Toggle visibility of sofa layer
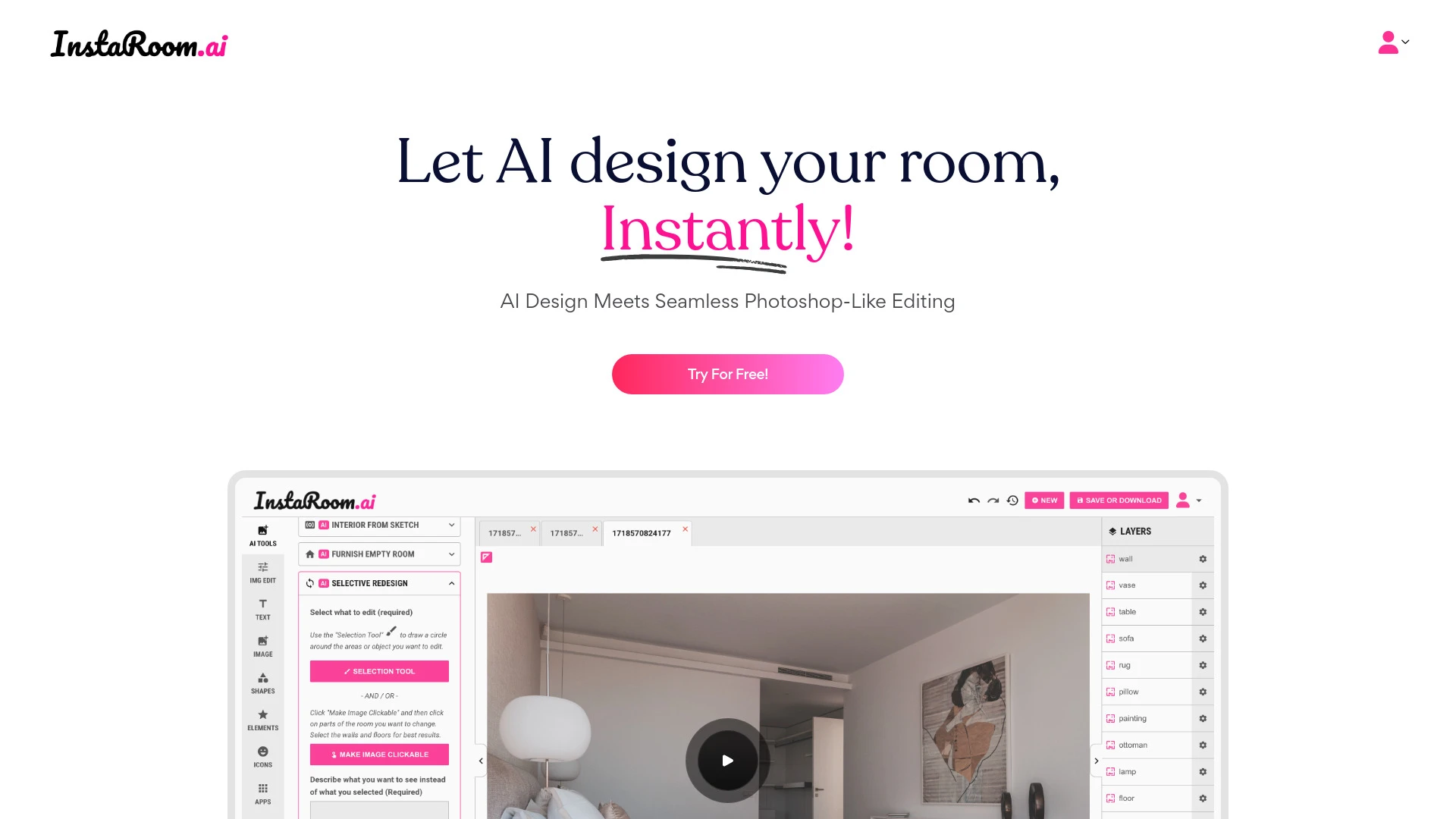 tap(1110, 638)
